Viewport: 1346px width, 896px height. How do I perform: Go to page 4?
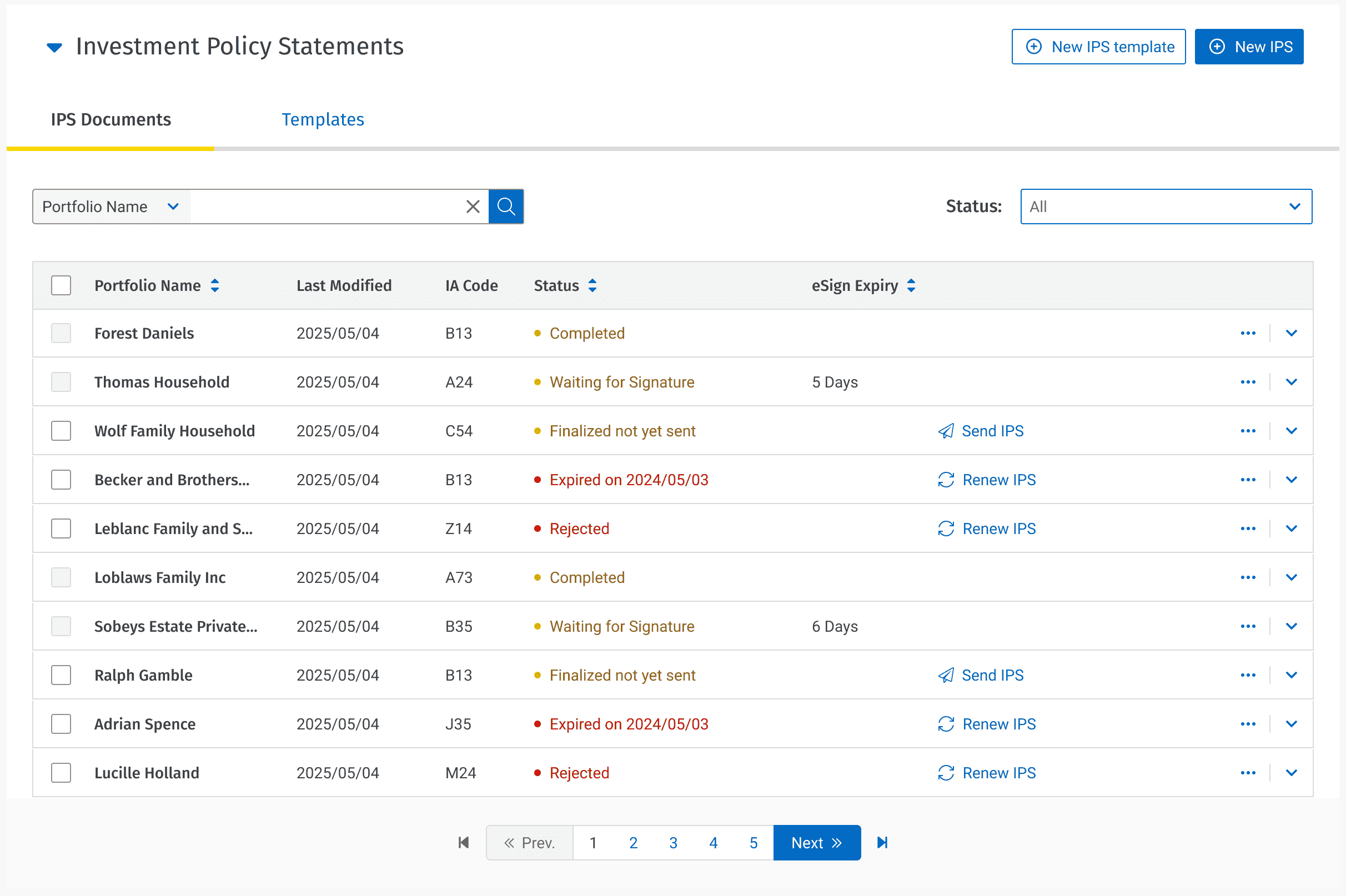click(x=714, y=842)
